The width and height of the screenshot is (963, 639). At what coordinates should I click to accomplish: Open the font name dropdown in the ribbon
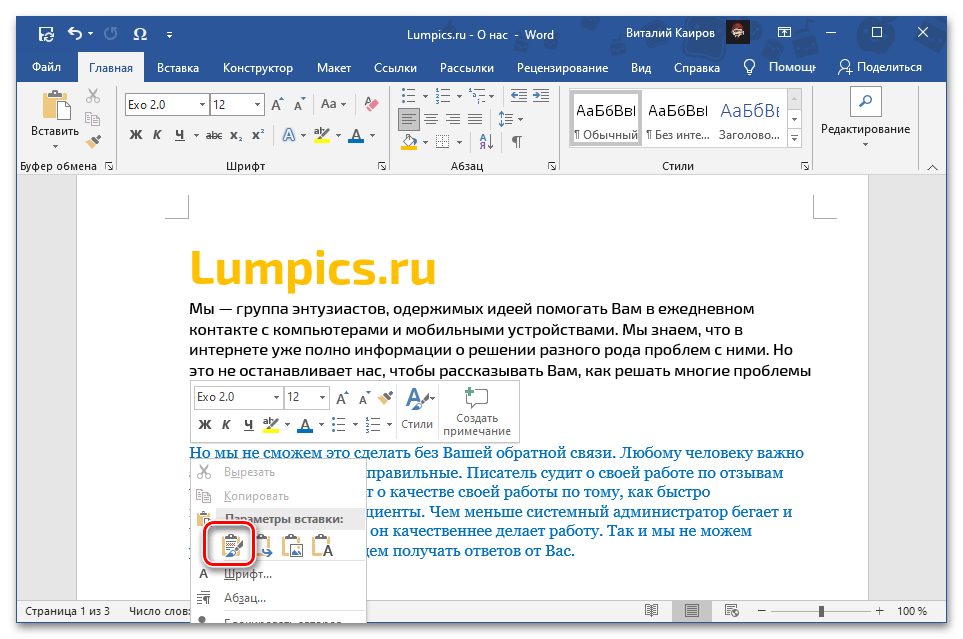pos(202,104)
